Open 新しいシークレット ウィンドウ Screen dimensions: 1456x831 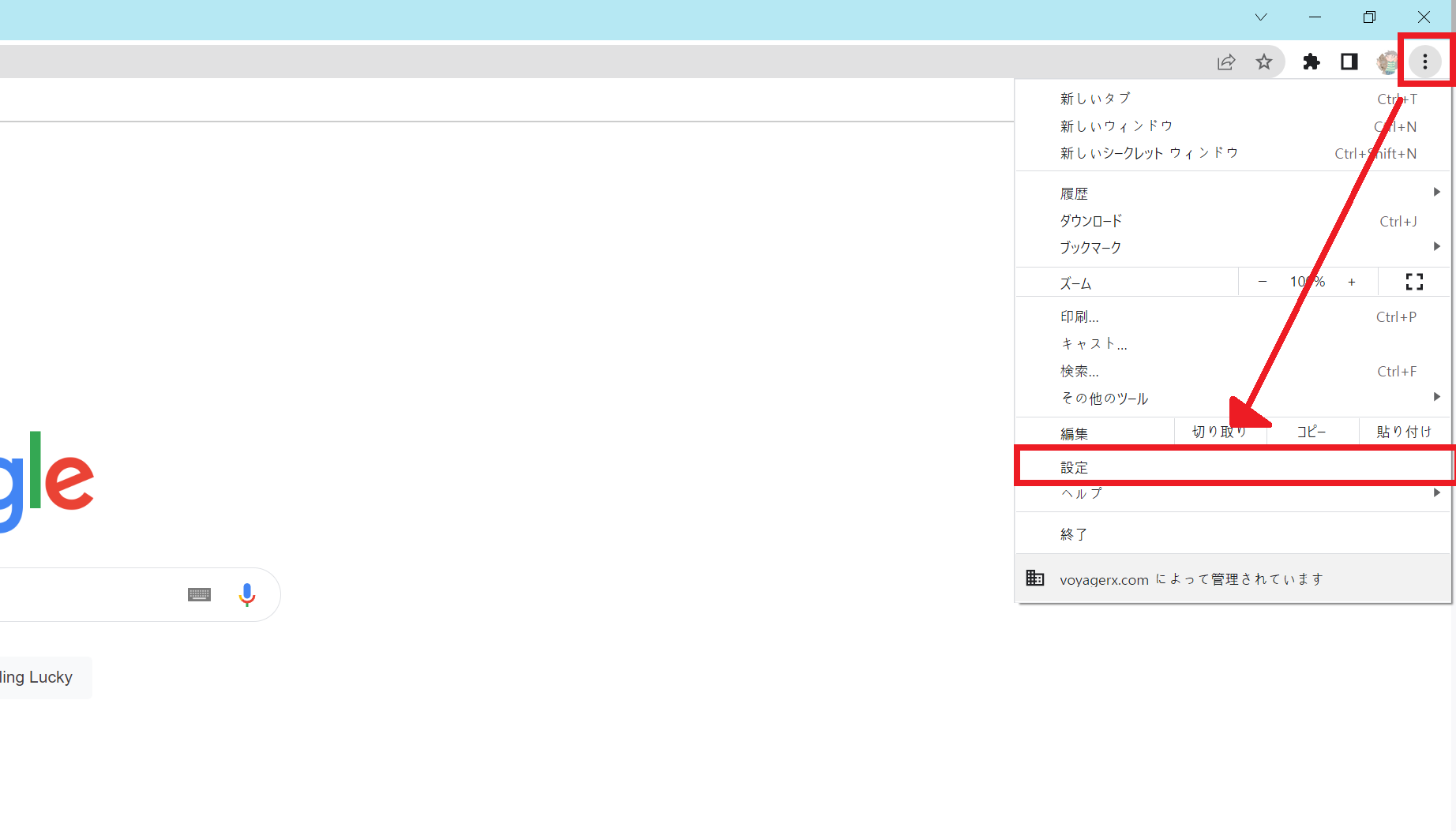[x=1233, y=153]
